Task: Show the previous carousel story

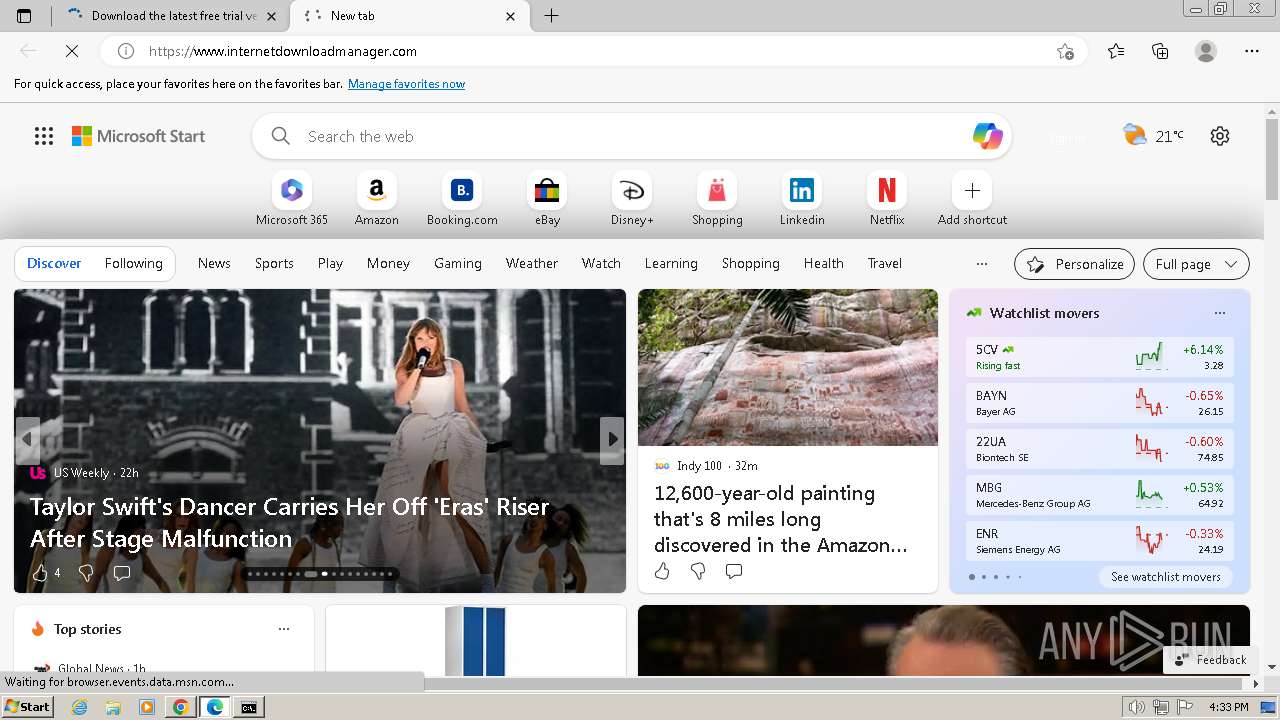Action: click(x=27, y=440)
